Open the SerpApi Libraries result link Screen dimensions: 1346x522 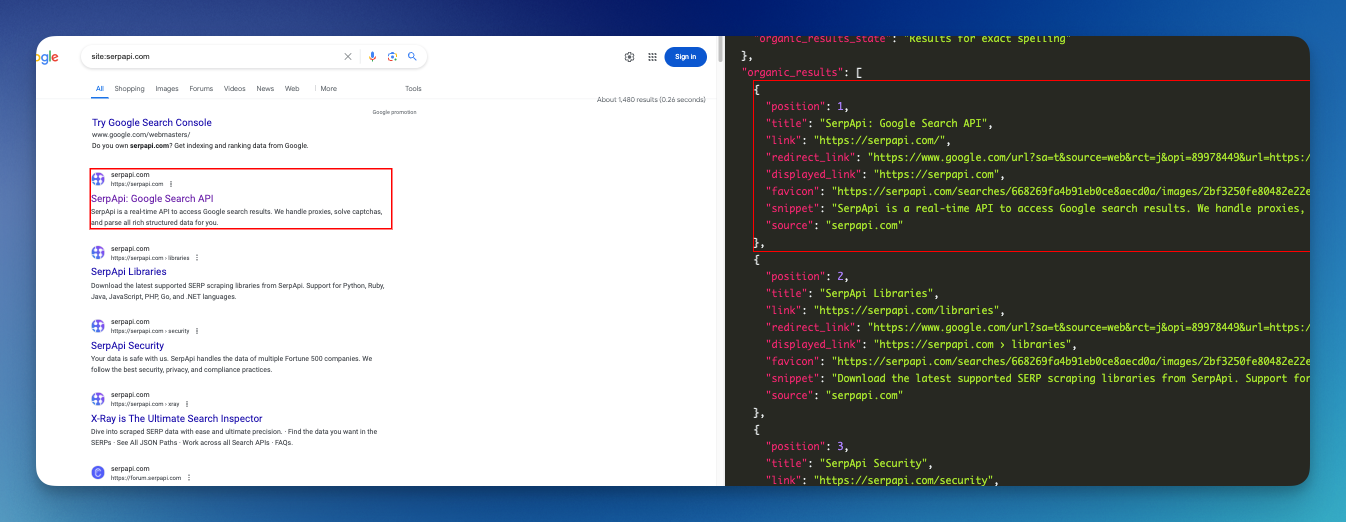129,272
